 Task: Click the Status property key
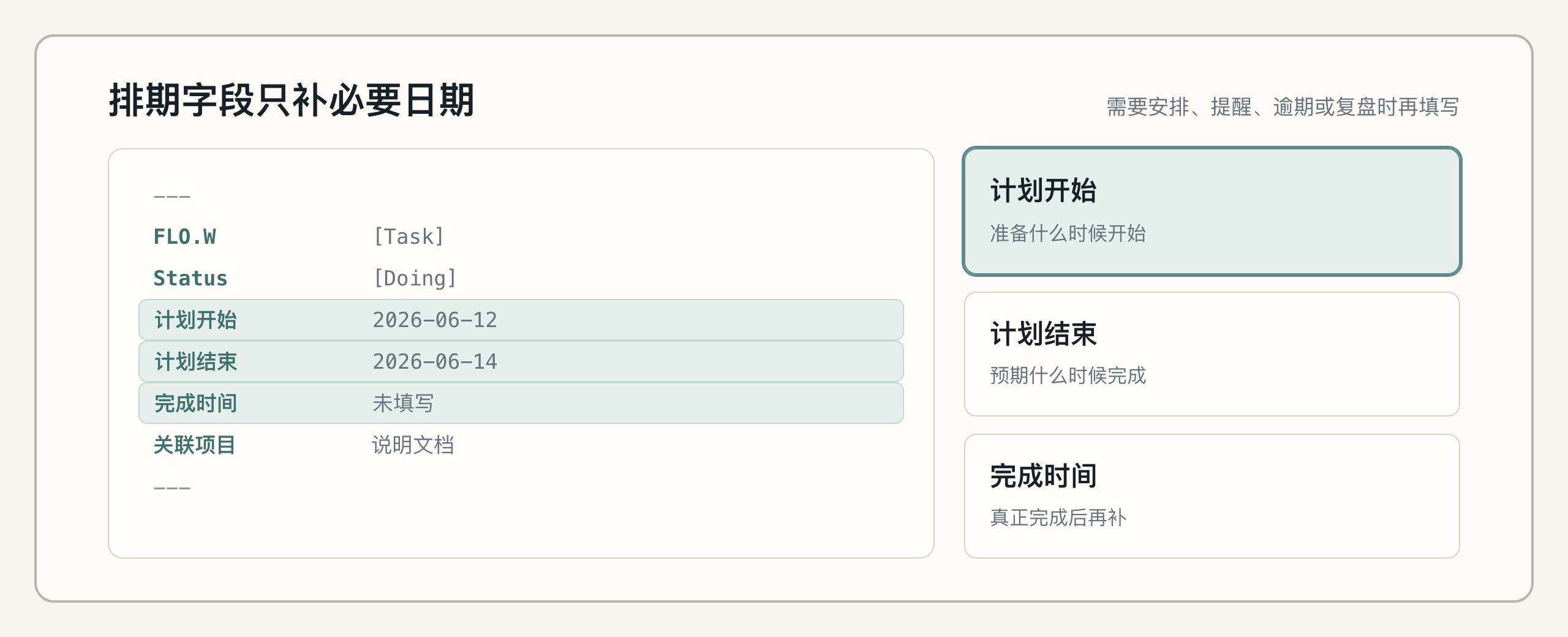(190, 278)
